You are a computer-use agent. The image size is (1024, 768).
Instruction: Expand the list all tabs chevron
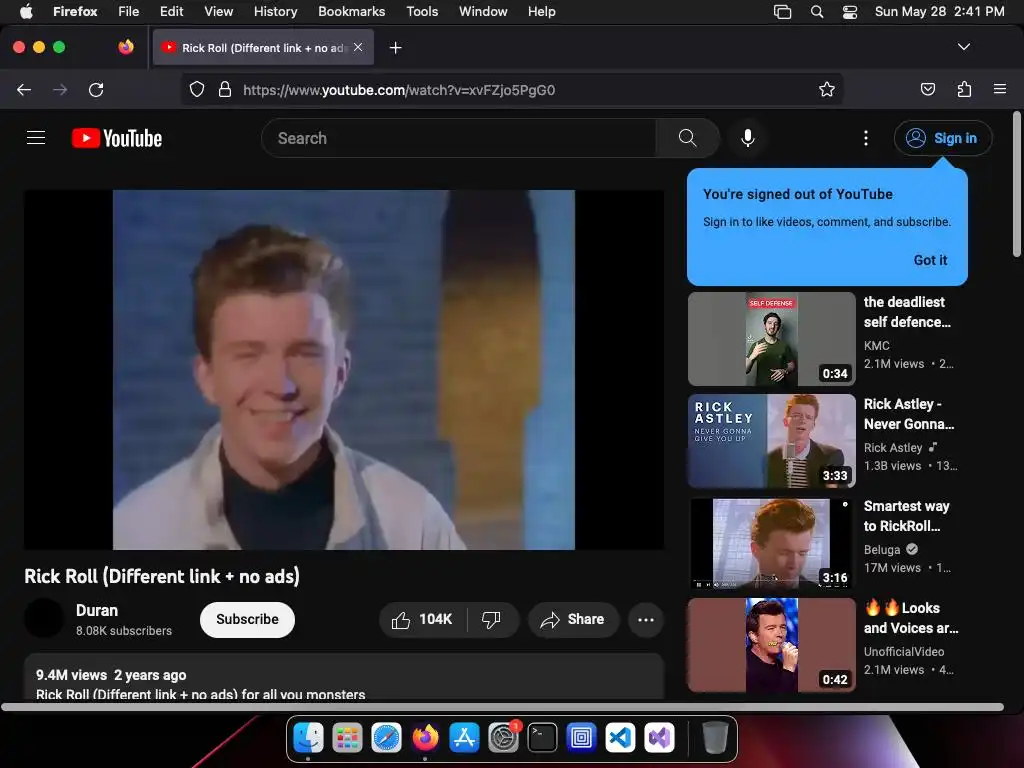963,47
